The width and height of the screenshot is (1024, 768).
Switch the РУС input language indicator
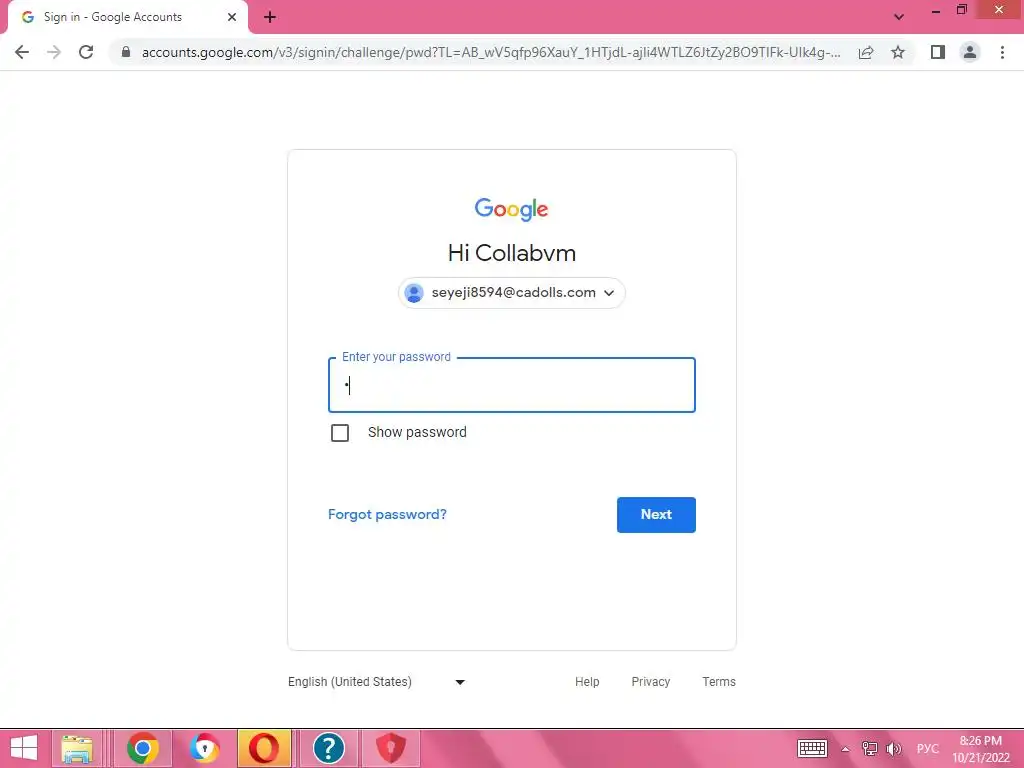coord(927,748)
